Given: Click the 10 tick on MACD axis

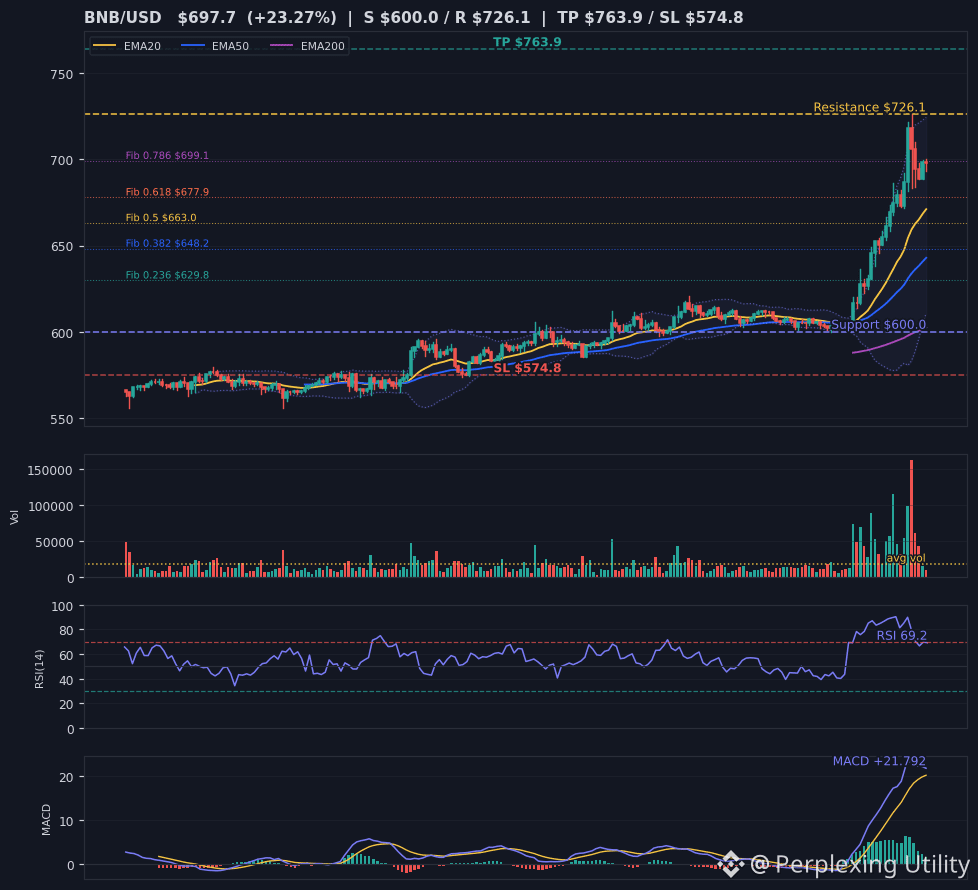Looking at the screenshot, I should (x=66, y=821).
